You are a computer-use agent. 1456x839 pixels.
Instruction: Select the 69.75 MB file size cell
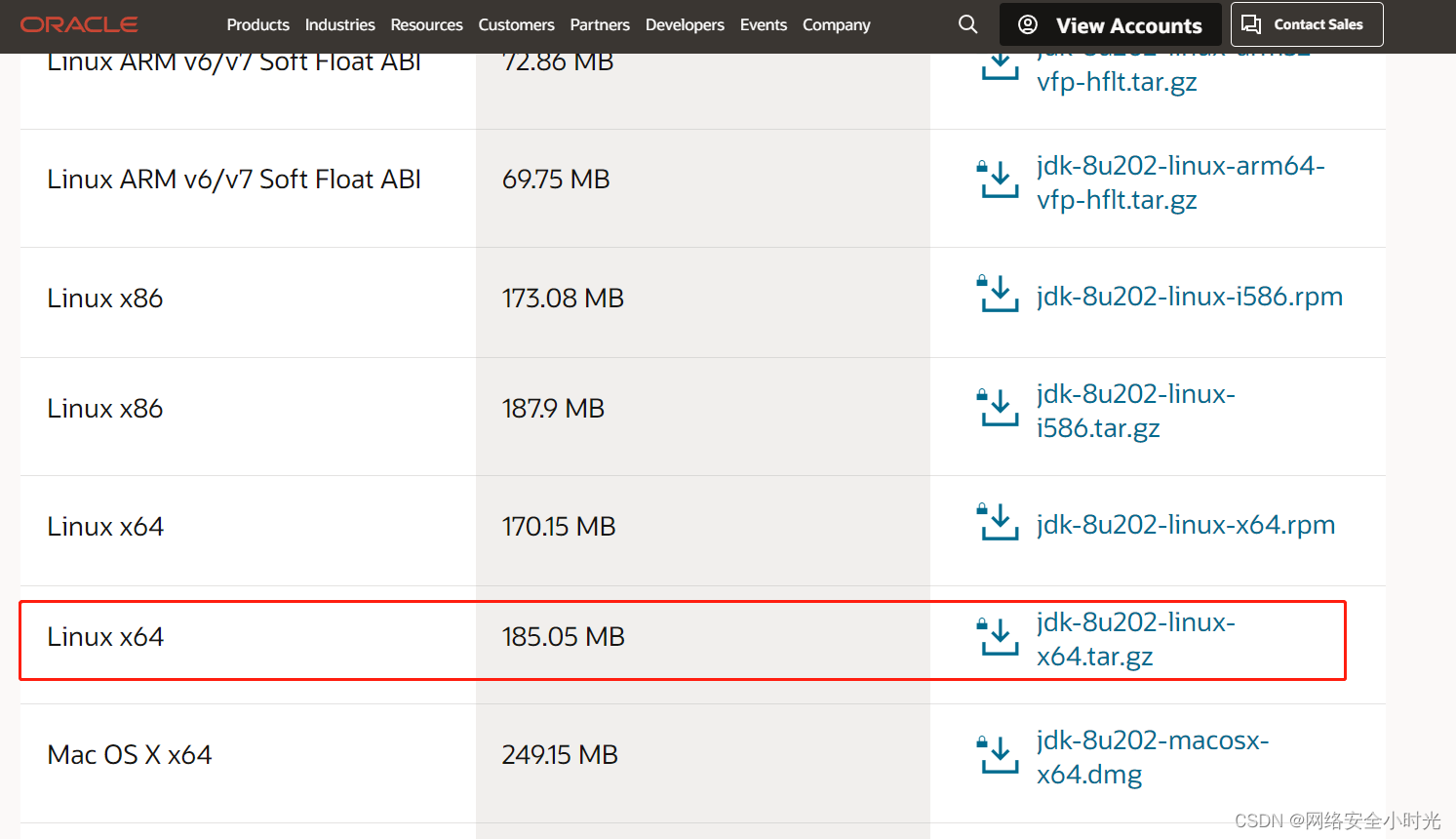click(703, 188)
